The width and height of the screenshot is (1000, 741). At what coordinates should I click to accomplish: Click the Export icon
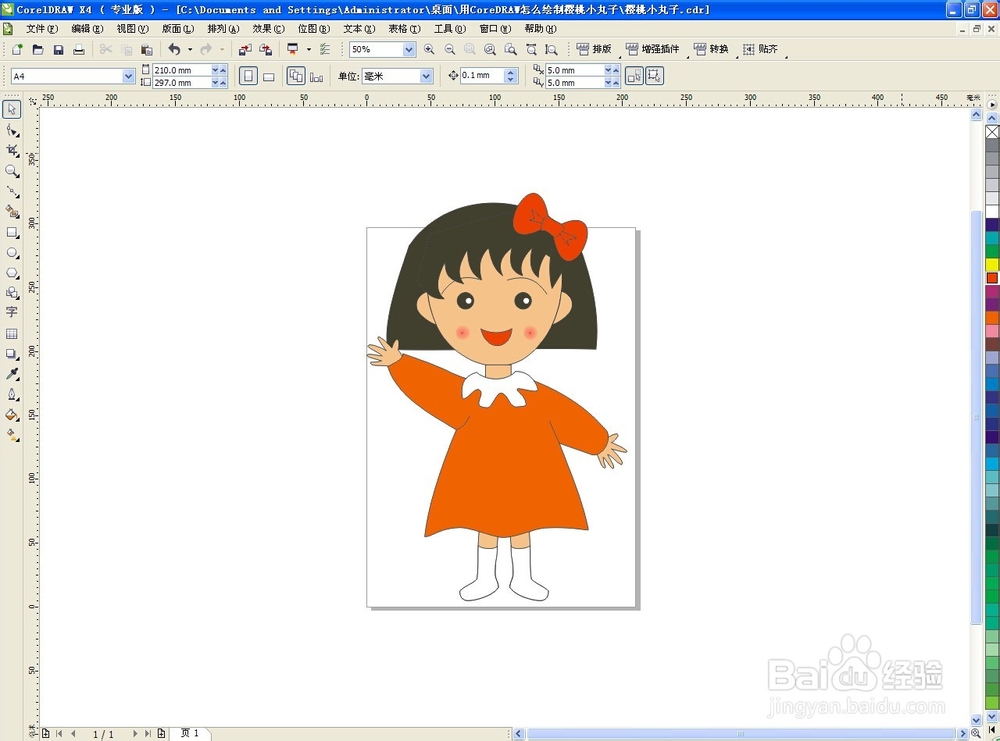point(265,49)
